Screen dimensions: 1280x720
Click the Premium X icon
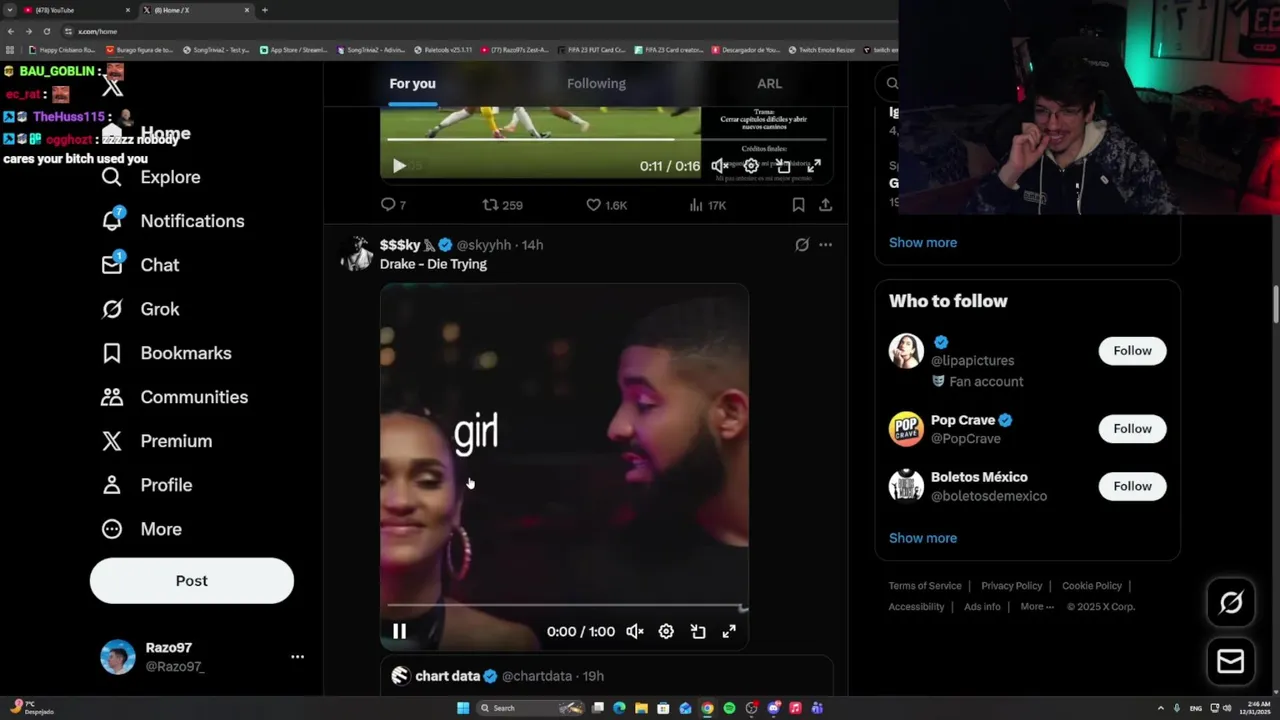point(112,441)
